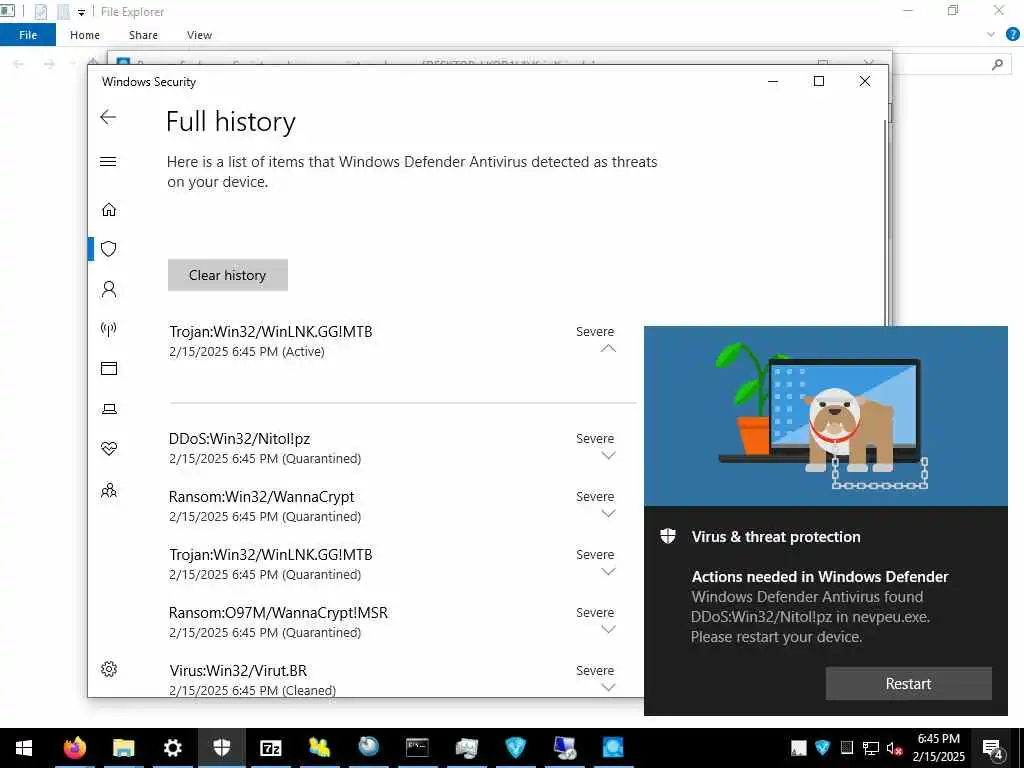Click the muted volume tray icon
Image resolution: width=1024 pixels, height=768 pixels.
[894, 748]
